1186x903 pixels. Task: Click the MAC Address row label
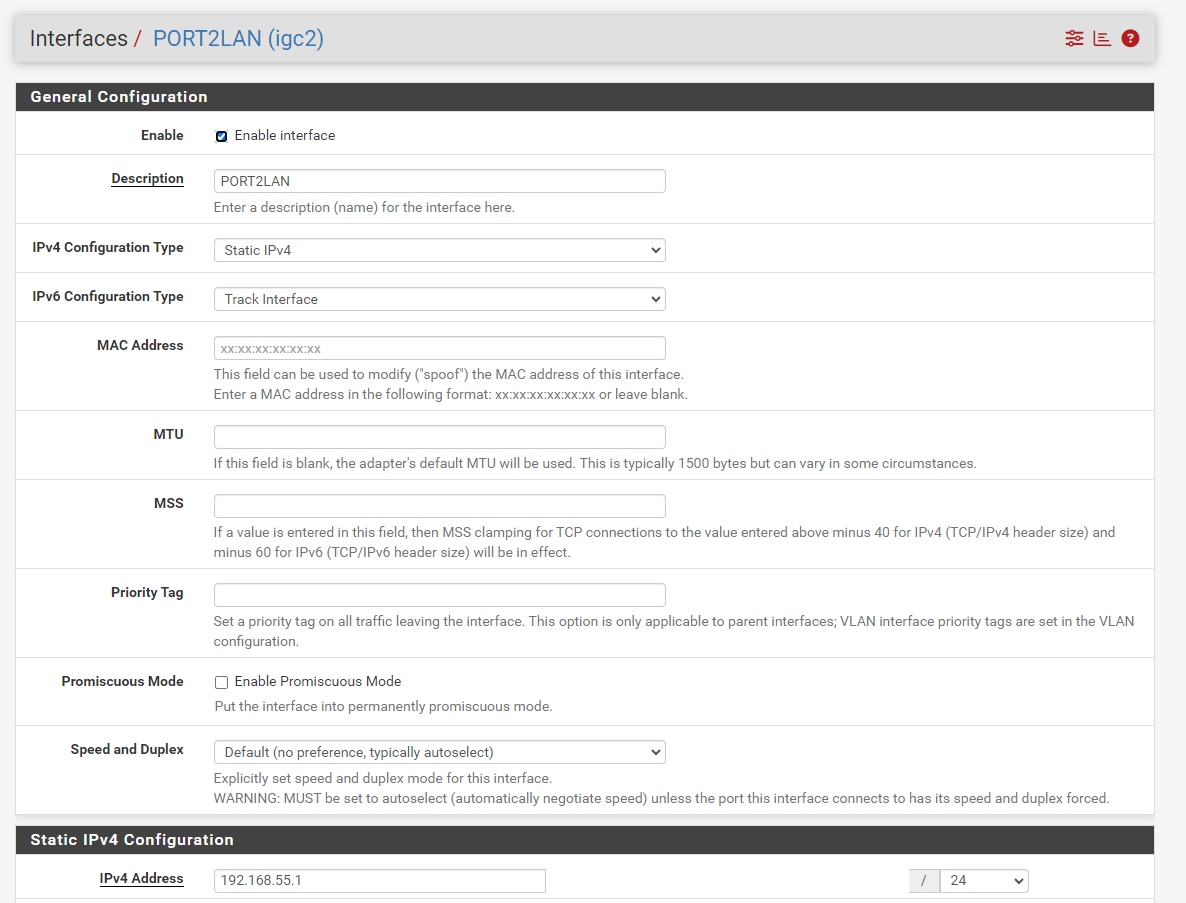(x=140, y=346)
